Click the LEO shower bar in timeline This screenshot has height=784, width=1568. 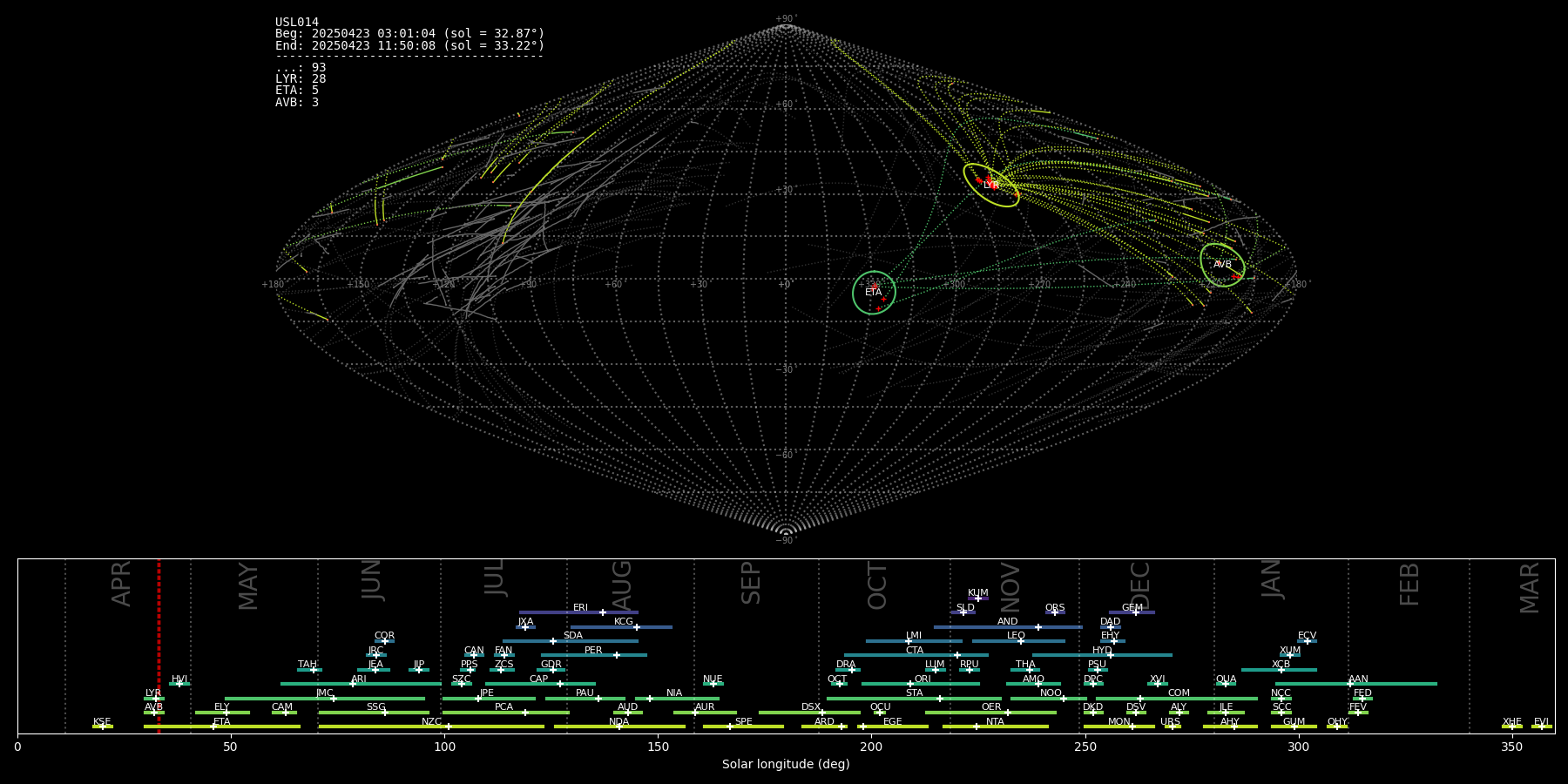tap(1018, 641)
